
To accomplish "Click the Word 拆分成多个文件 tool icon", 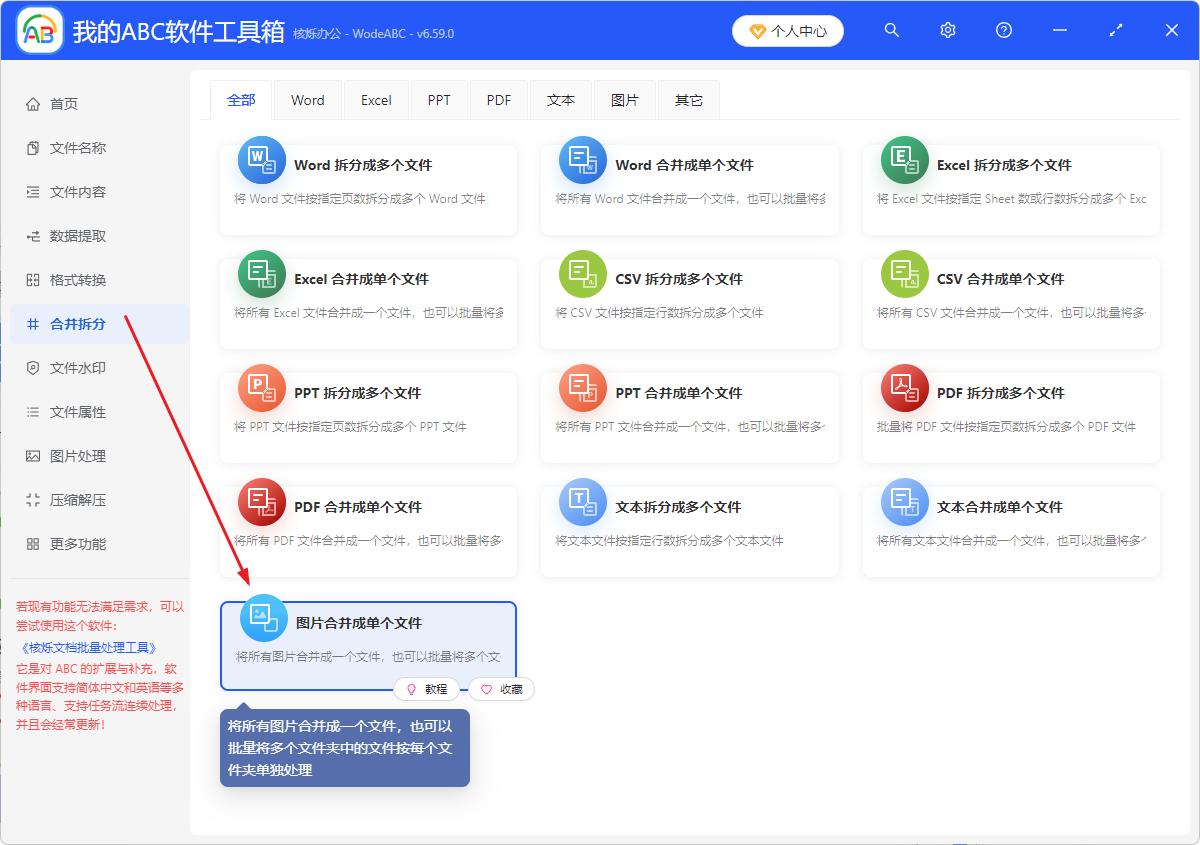I will 261,159.
